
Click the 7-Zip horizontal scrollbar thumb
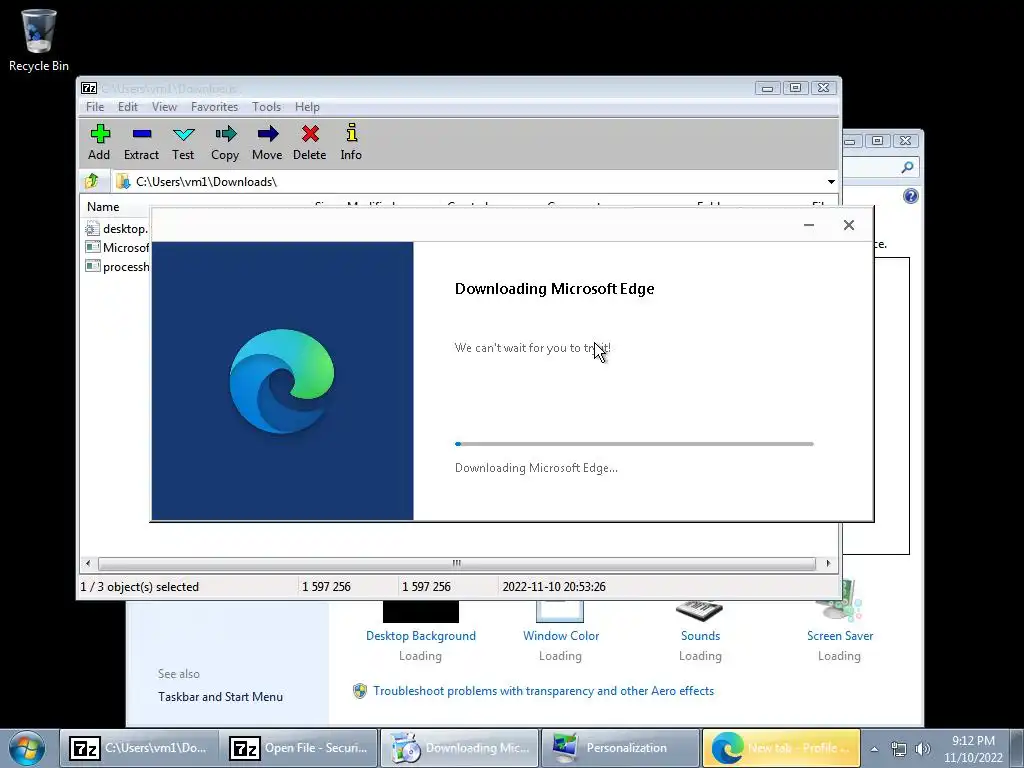[x=456, y=563]
